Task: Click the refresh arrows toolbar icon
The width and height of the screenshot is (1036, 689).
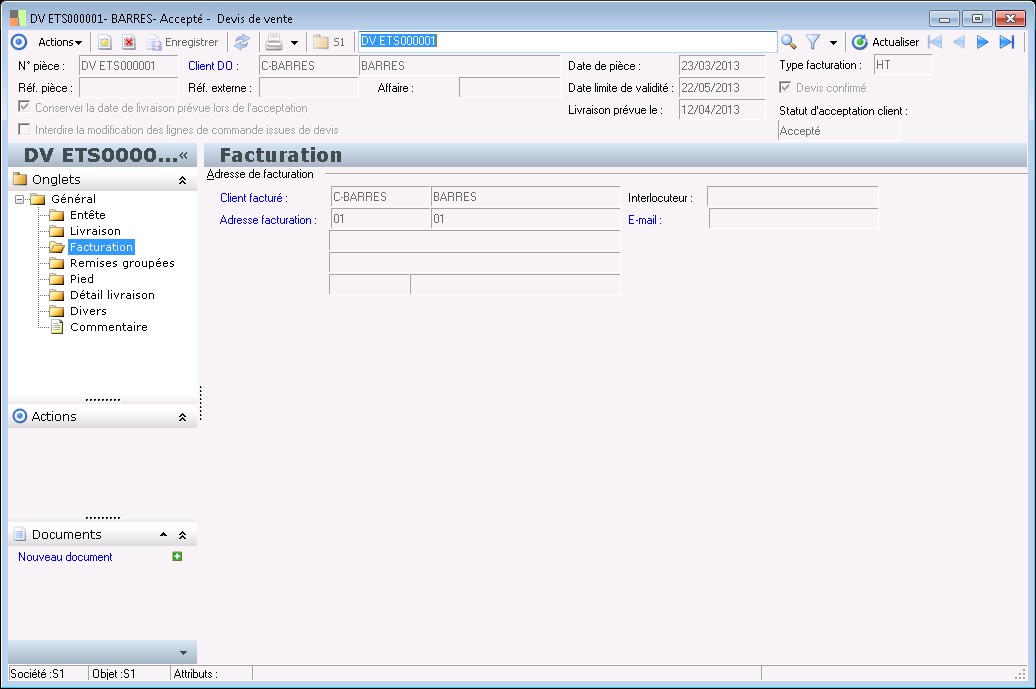Action: pos(241,42)
